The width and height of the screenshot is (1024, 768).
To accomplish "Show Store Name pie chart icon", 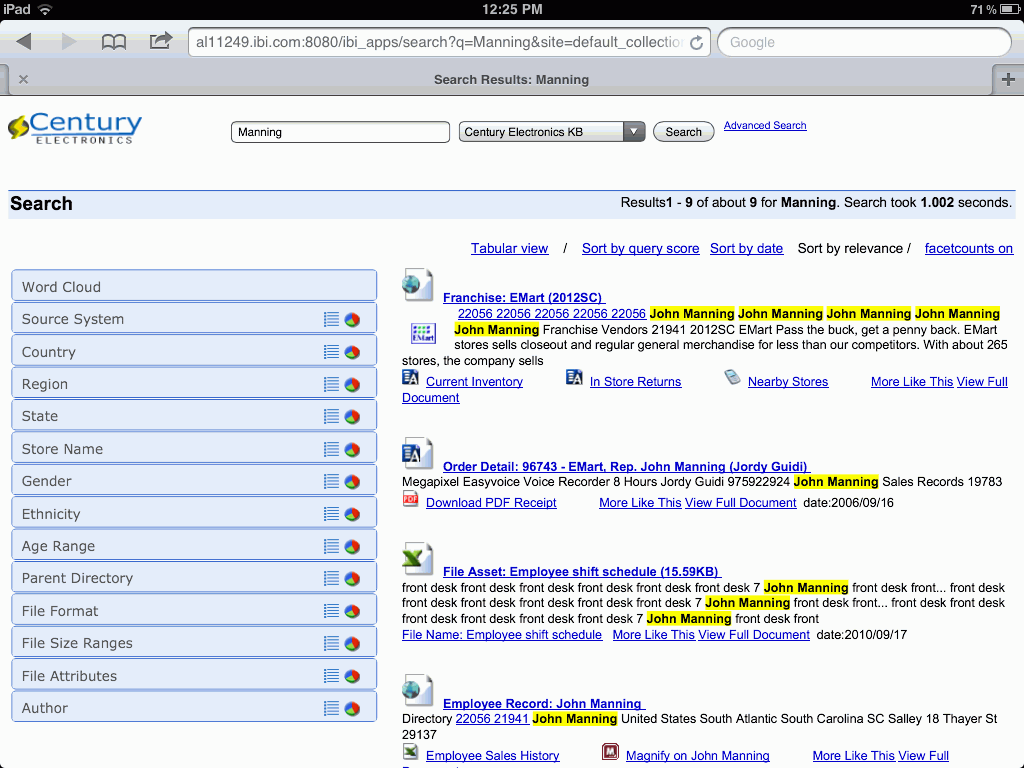I will click(353, 449).
